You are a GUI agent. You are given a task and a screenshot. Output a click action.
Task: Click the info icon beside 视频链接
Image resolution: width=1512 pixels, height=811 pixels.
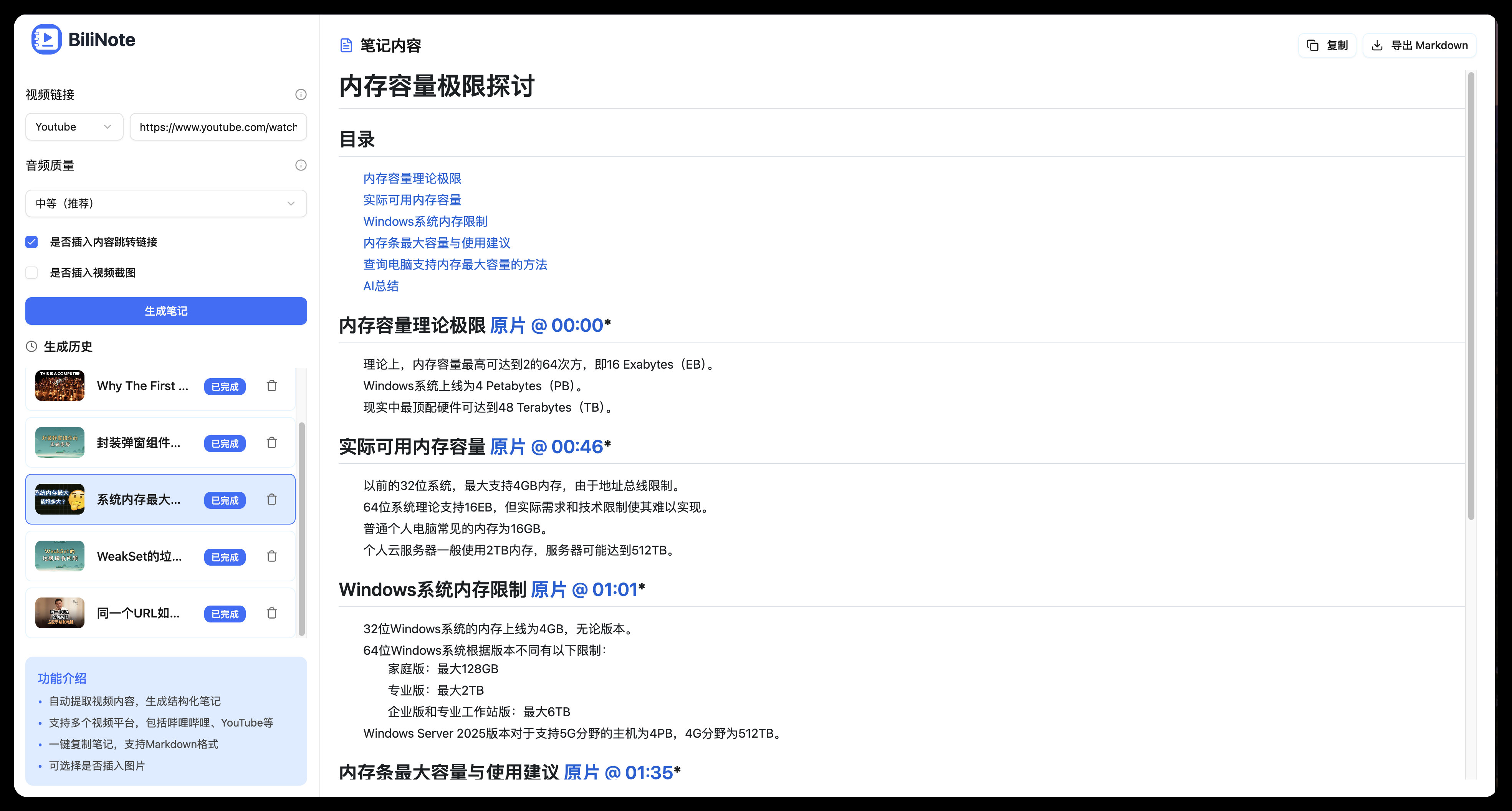point(301,94)
